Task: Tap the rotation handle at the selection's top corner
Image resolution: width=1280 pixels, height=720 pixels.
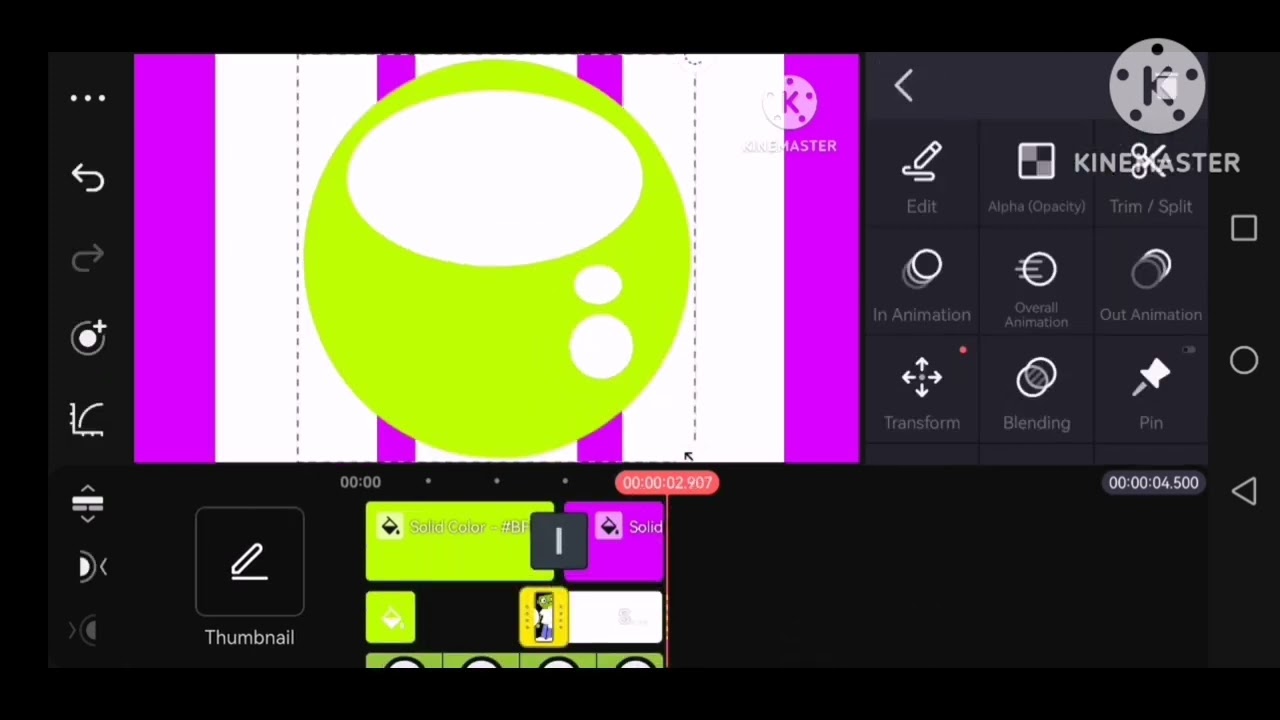Action: [x=694, y=62]
